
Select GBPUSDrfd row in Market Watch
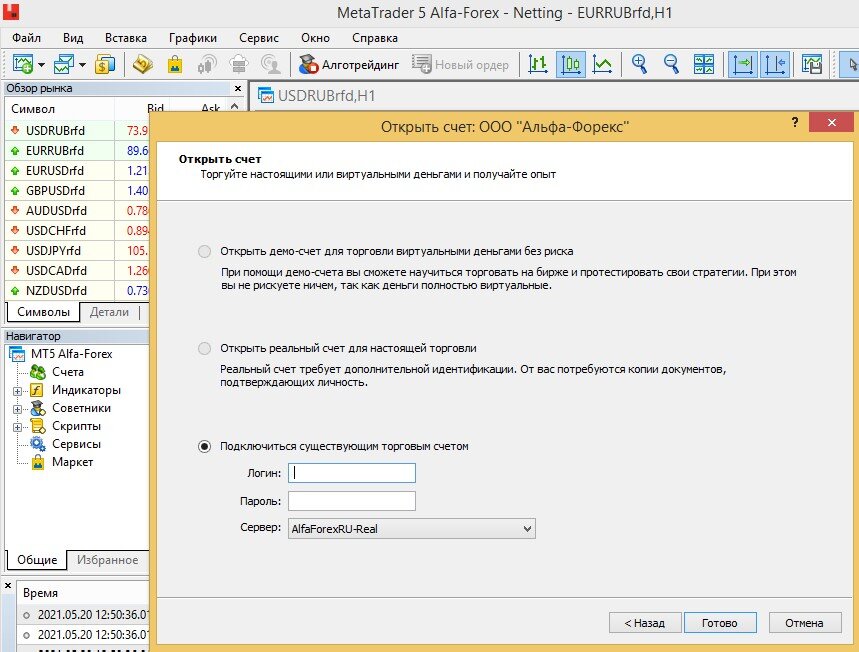77,191
